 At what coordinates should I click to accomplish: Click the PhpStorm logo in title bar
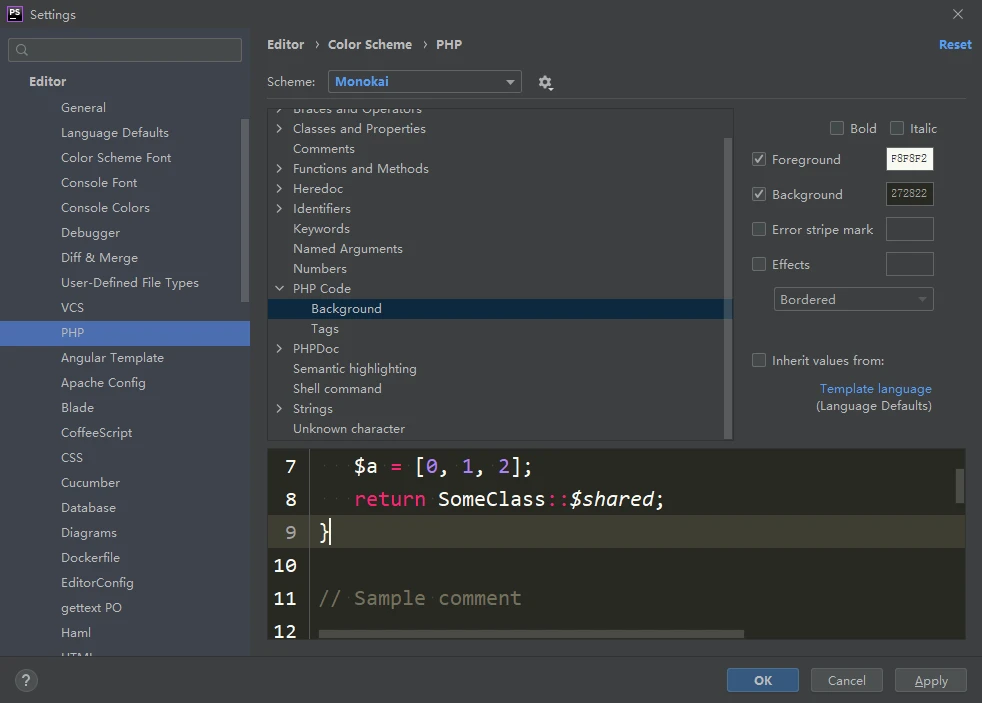click(x=15, y=14)
